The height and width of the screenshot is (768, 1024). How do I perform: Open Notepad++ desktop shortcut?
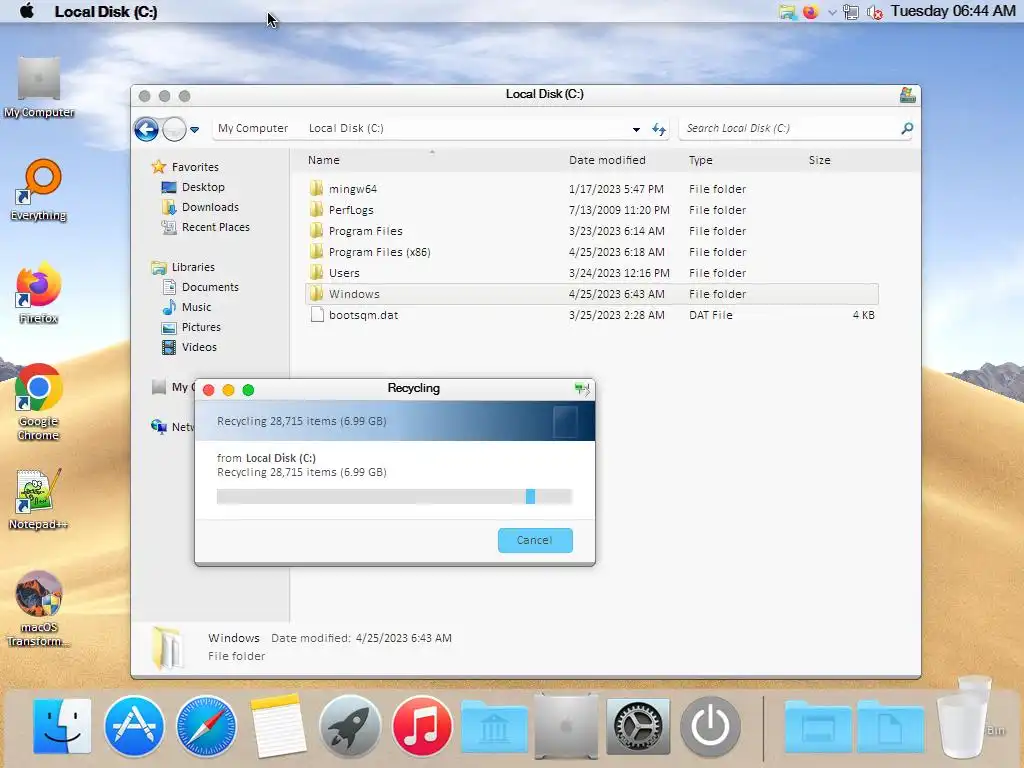pyautogui.click(x=39, y=498)
